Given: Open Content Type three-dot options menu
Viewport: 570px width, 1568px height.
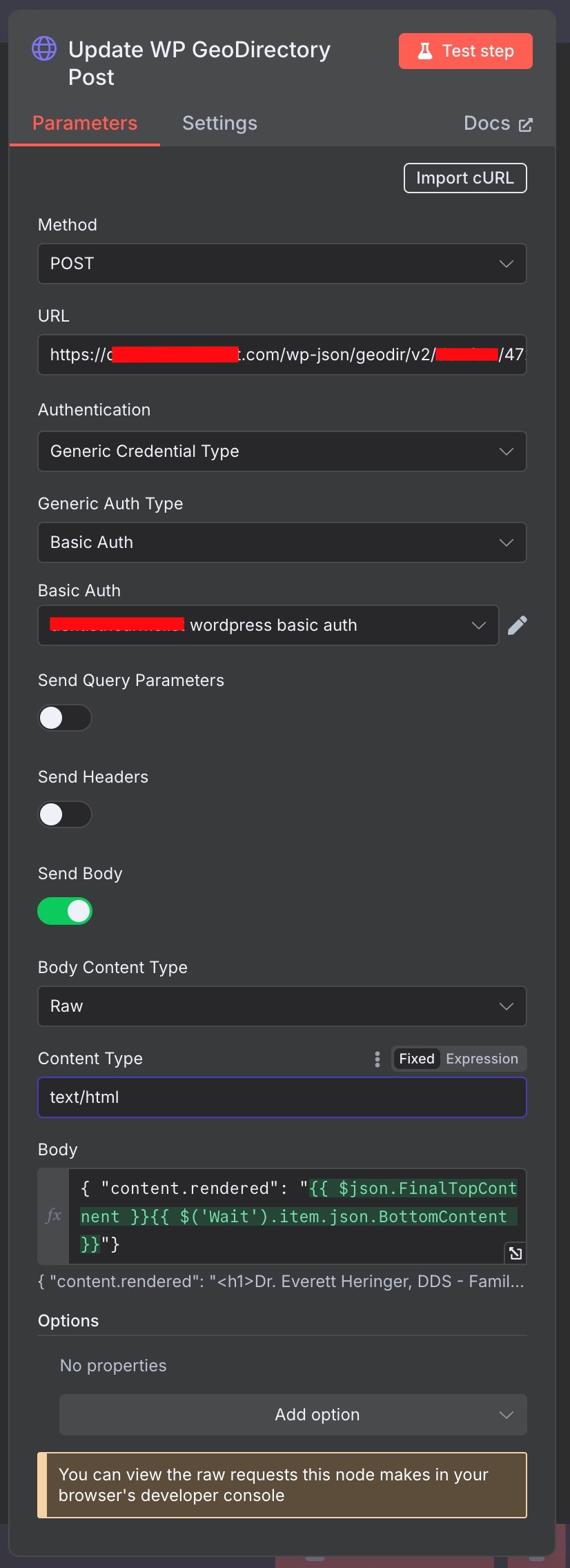Looking at the screenshot, I should 377,1059.
